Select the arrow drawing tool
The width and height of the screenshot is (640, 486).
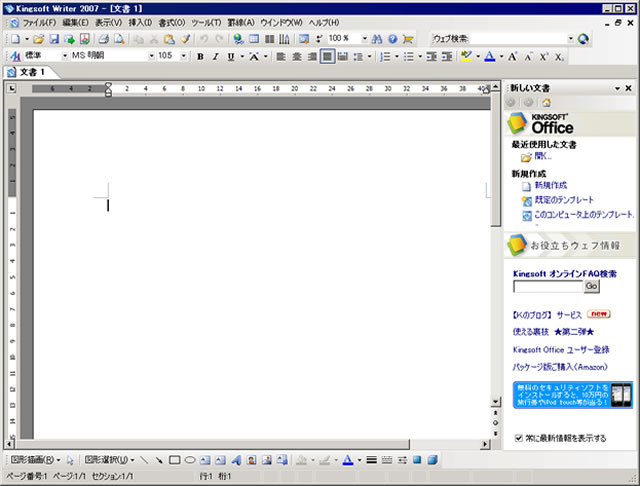[x=159, y=460]
